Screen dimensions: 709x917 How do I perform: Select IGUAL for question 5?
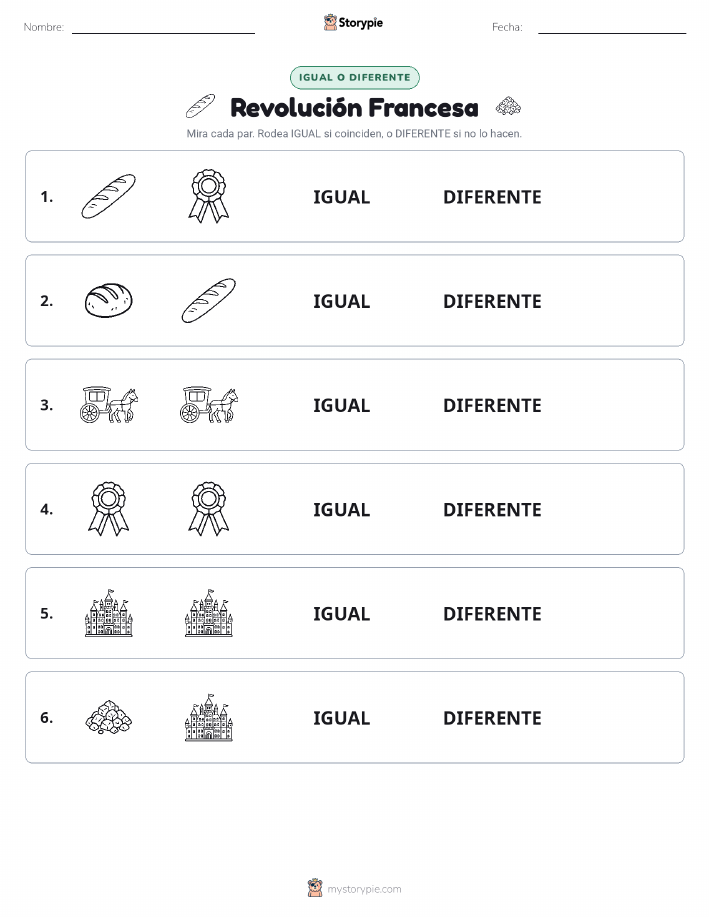[x=342, y=613]
